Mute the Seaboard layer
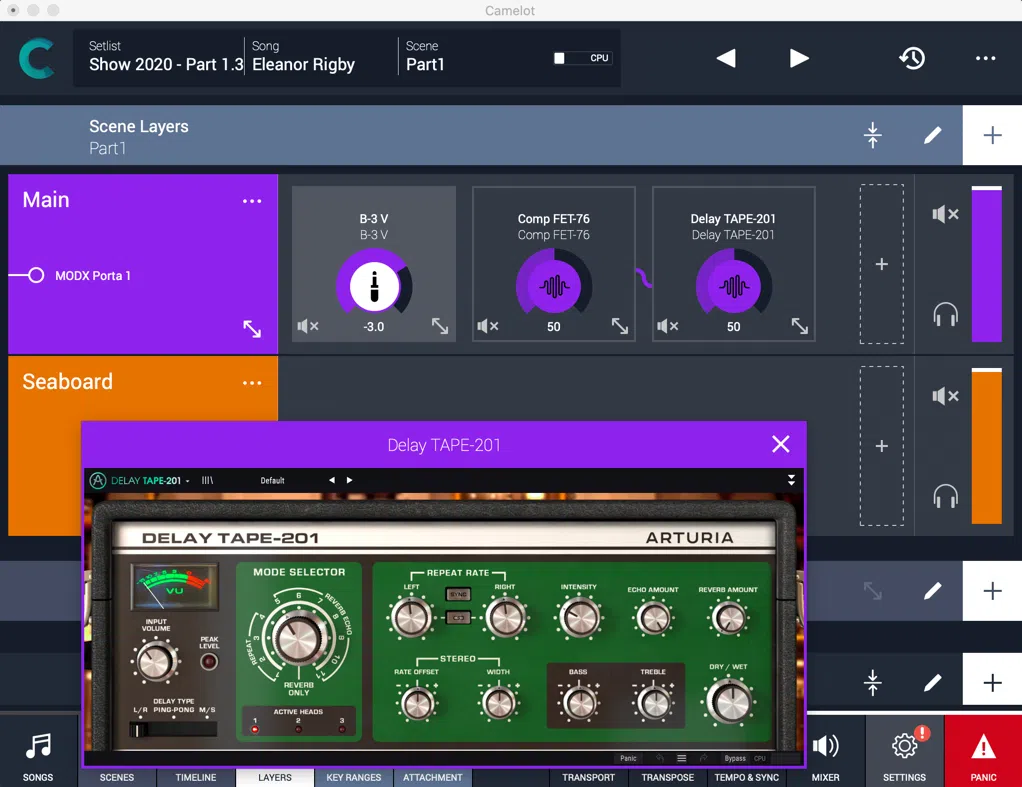1022x787 pixels. (x=945, y=396)
